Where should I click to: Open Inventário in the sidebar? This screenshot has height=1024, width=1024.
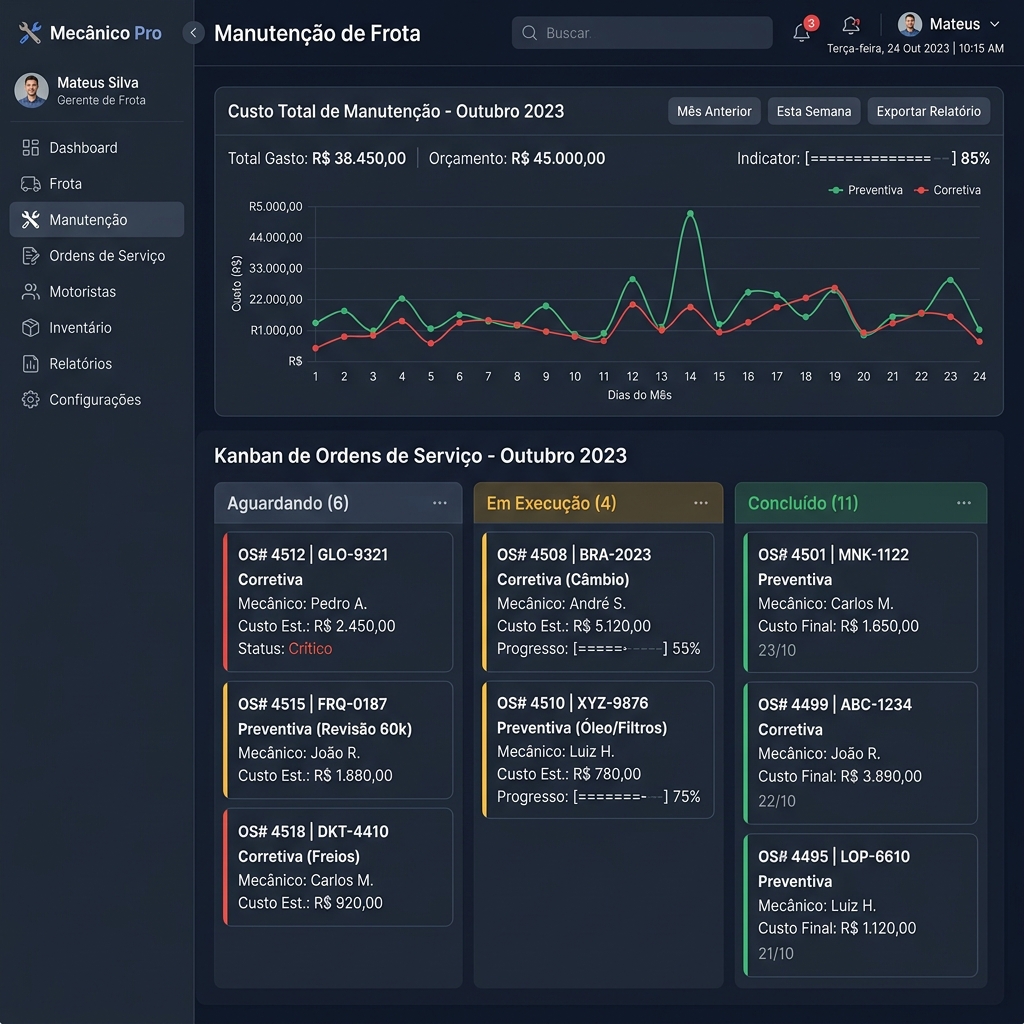(x=97, y=328)
